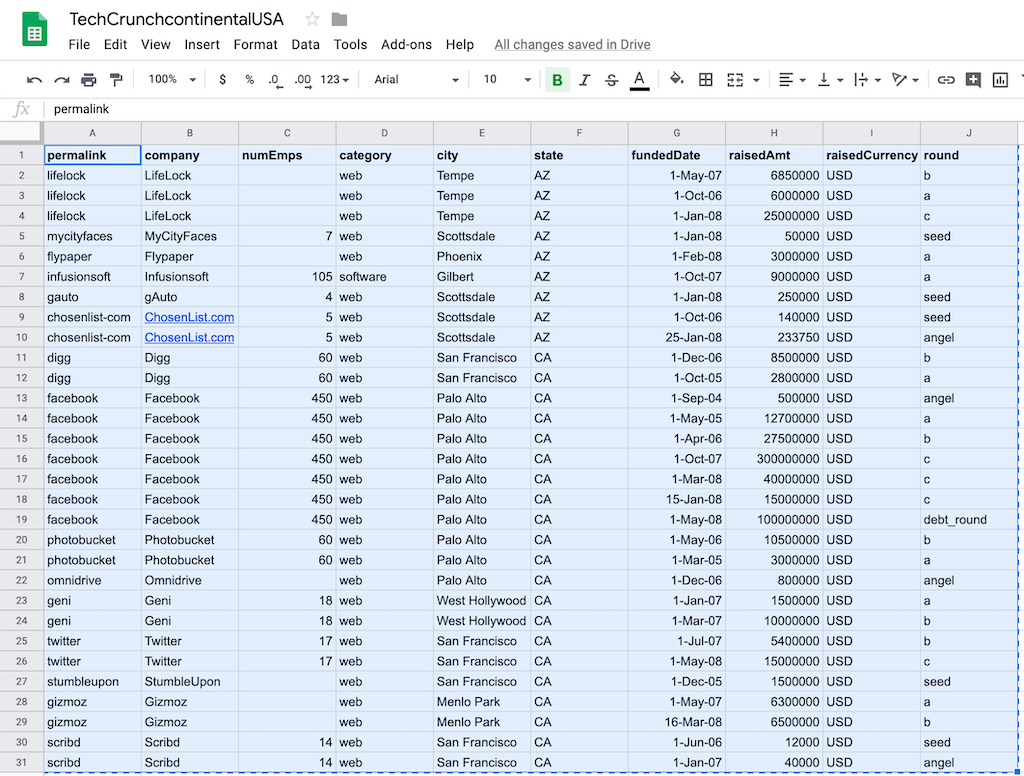Click the Insert chart icon

[x=1000, y=78]
